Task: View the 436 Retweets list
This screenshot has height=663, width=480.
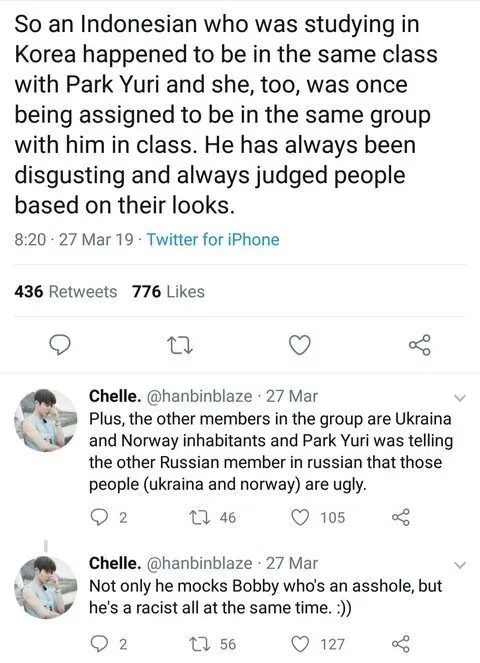Action: 66,292
